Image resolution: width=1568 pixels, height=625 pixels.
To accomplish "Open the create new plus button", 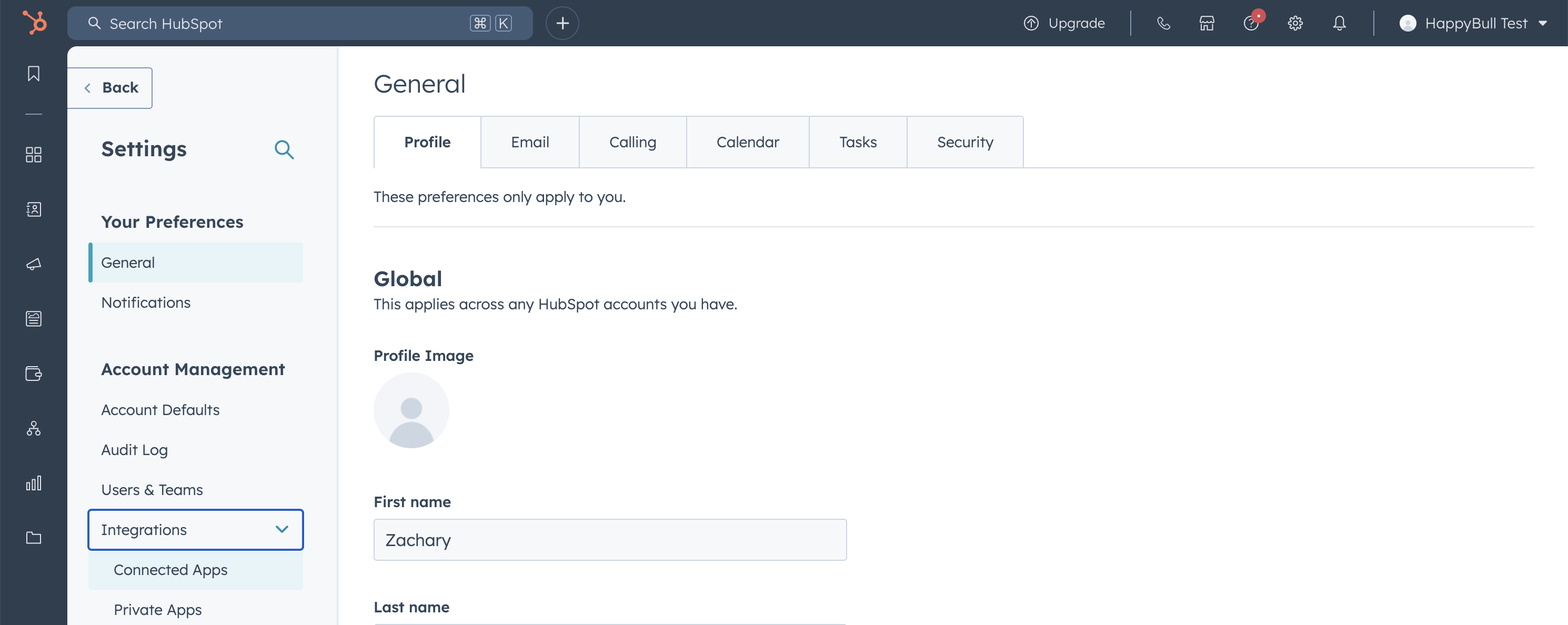I will pos(562,23).
